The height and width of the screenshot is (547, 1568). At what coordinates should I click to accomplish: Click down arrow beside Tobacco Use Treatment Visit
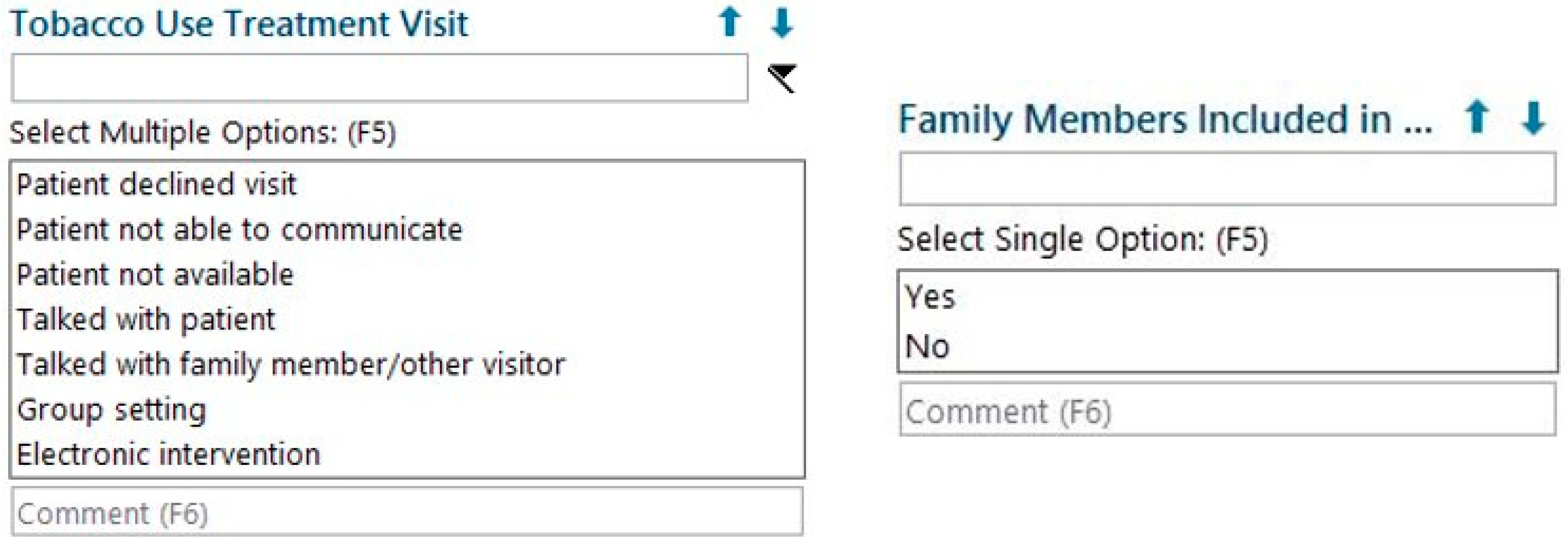[x=782, y=23]
